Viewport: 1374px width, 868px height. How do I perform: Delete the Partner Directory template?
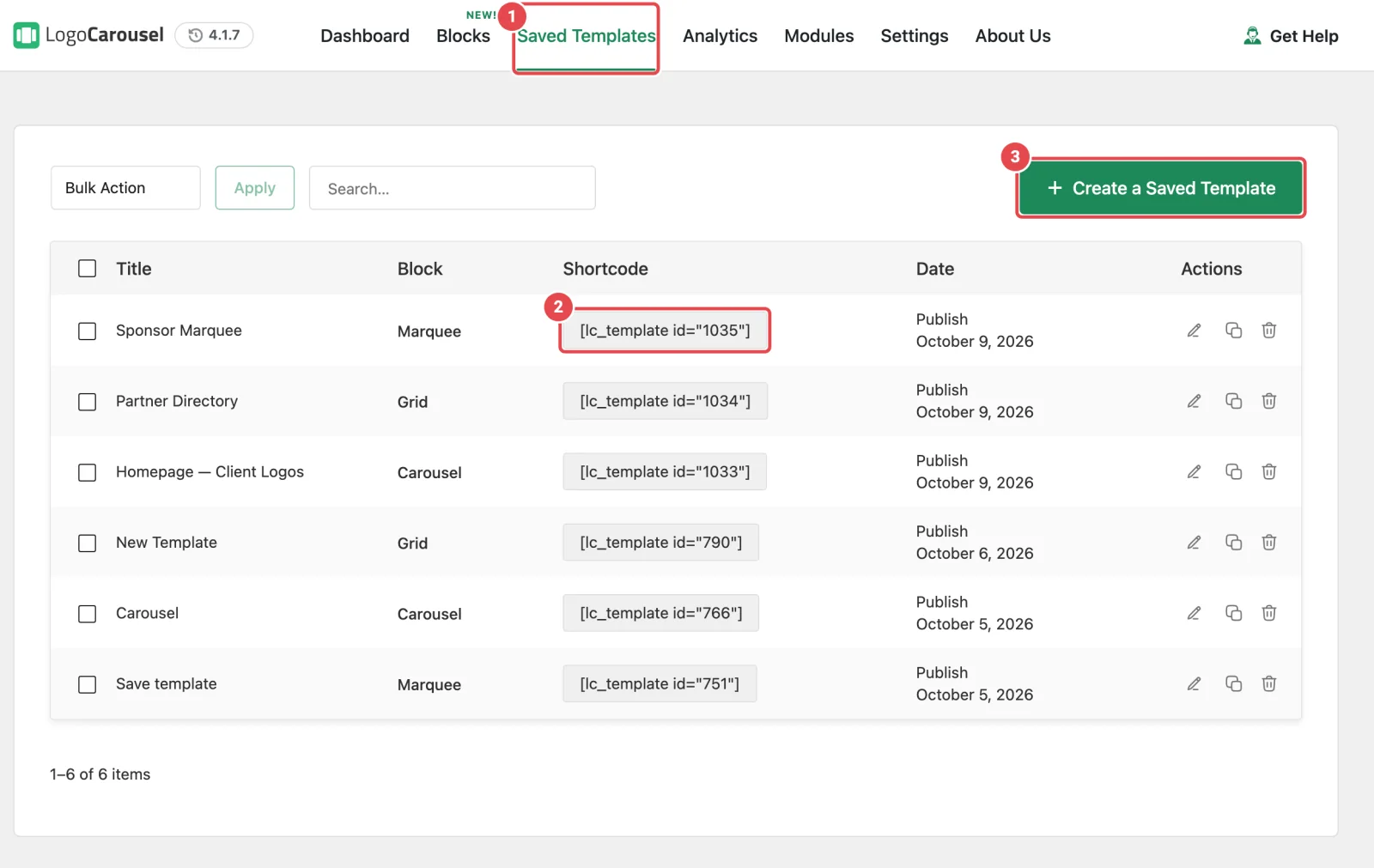[x=1268, y=401]
